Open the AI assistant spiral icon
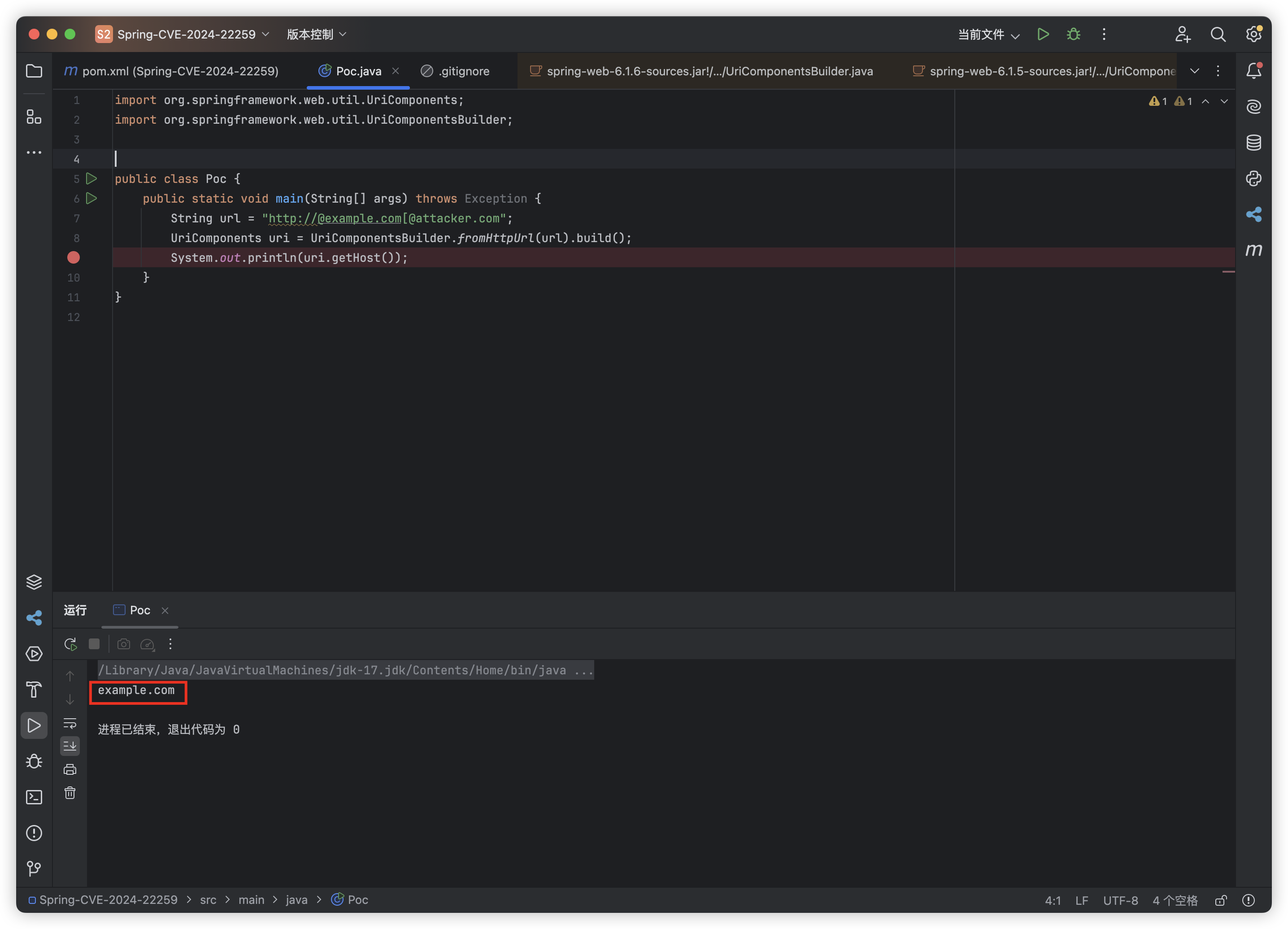The width and height of the screenshot is (1288, 929). click(x=1253, y=107)
